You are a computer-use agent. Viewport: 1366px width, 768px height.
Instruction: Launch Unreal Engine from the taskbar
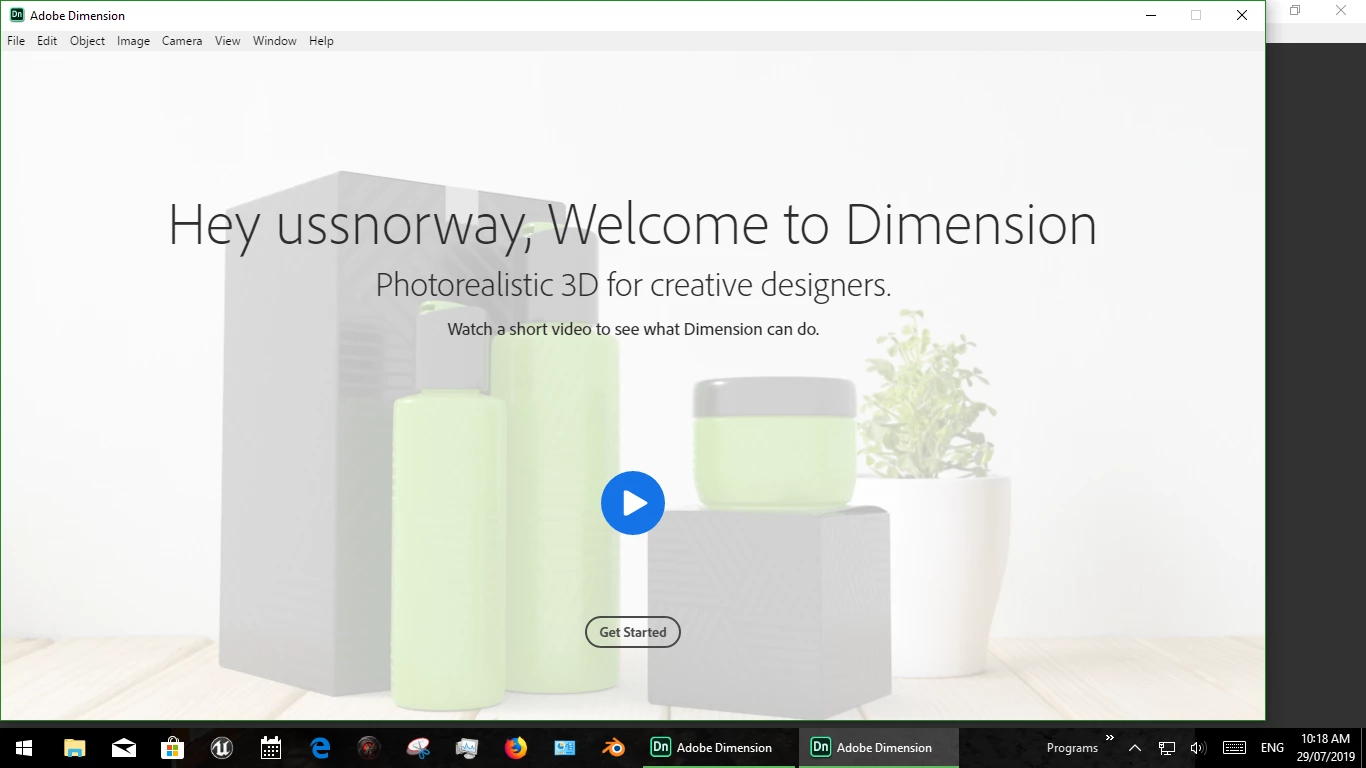tap(222, 748)
